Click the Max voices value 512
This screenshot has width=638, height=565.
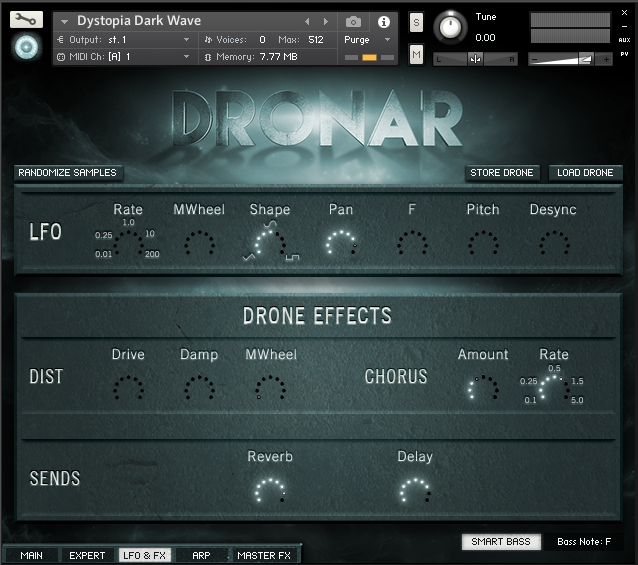pos(316,39)
